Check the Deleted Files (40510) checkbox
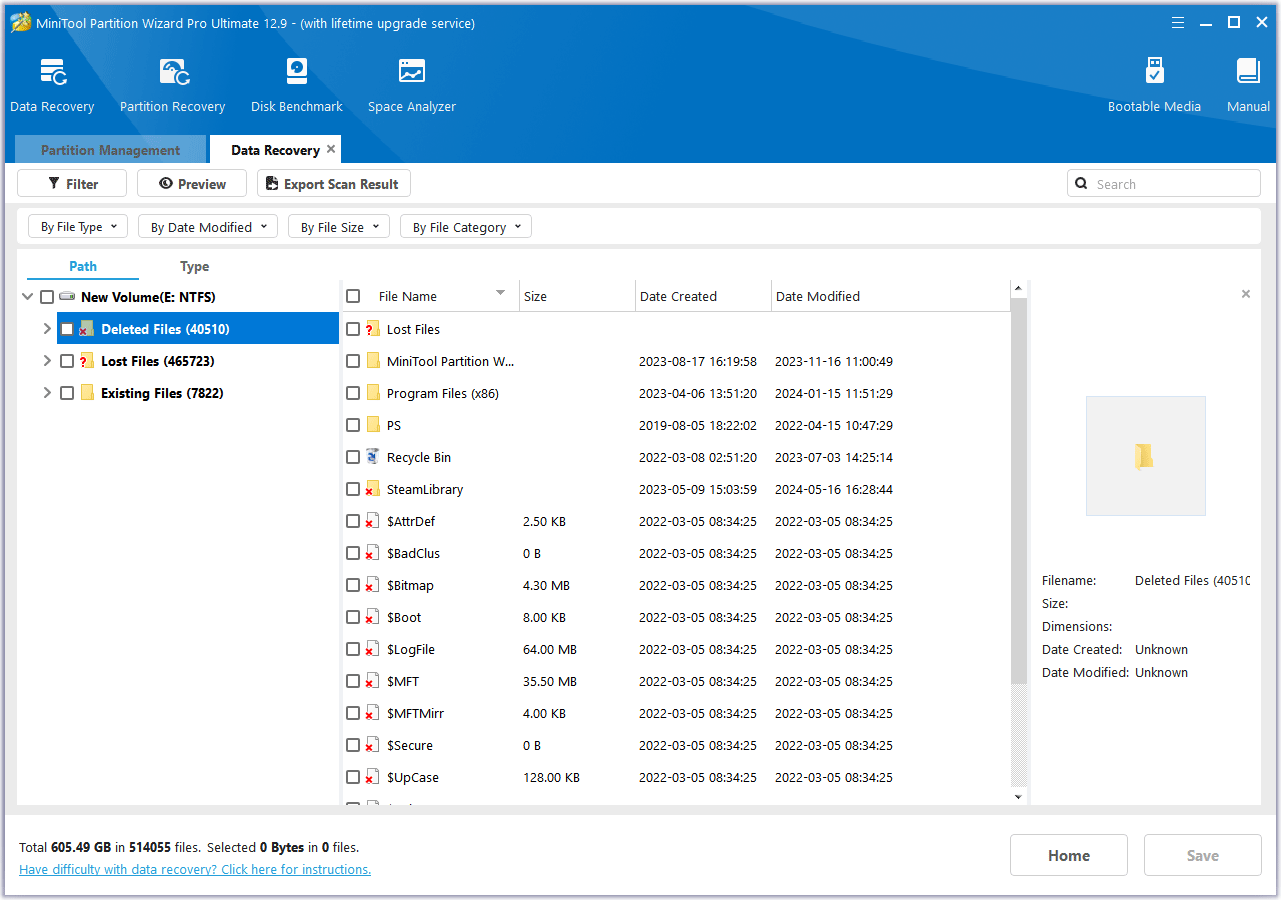This screenshot has height=902, width=1284. pos(67,329)
